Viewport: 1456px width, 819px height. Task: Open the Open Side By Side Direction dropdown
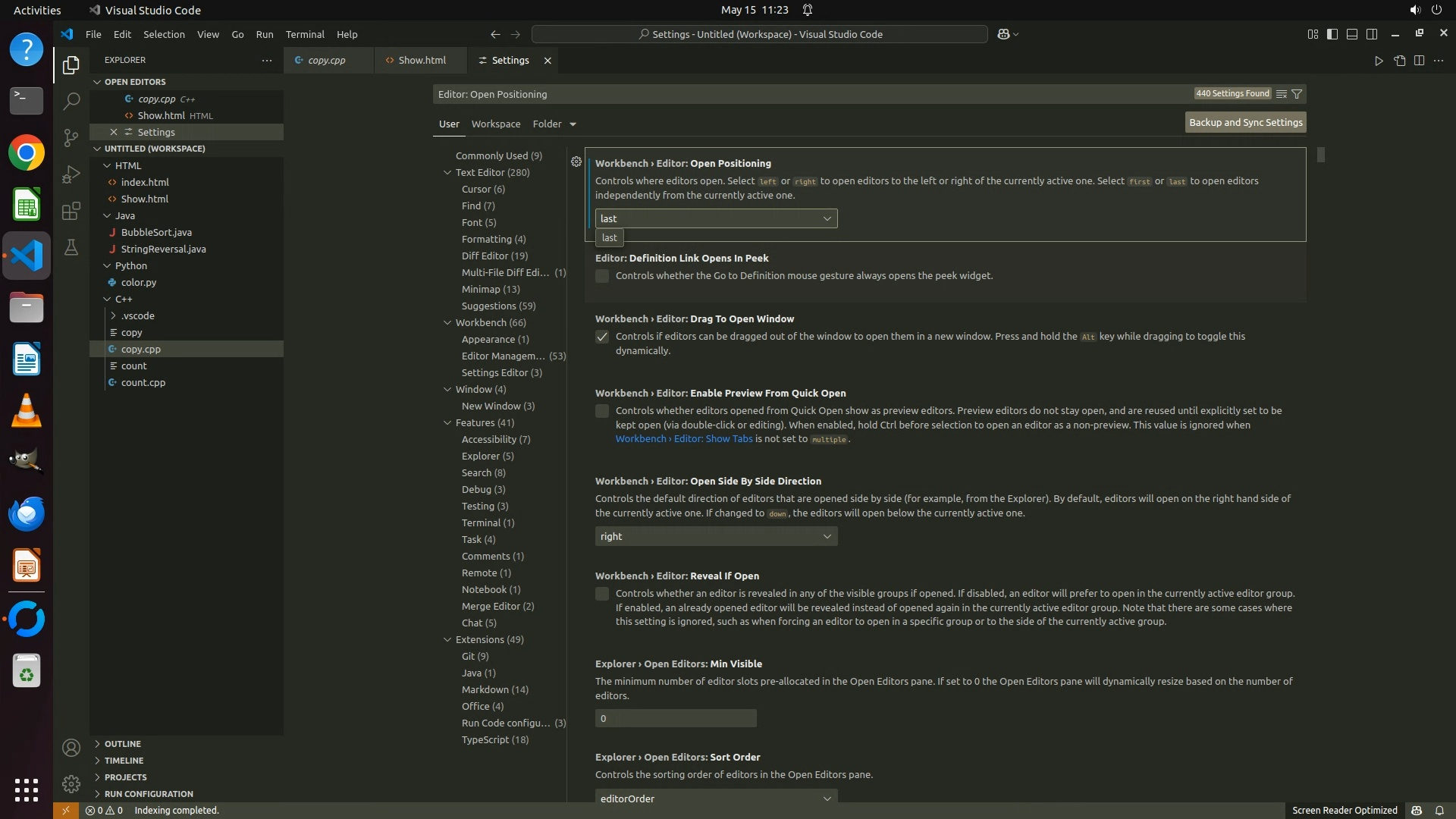(716, 536)
